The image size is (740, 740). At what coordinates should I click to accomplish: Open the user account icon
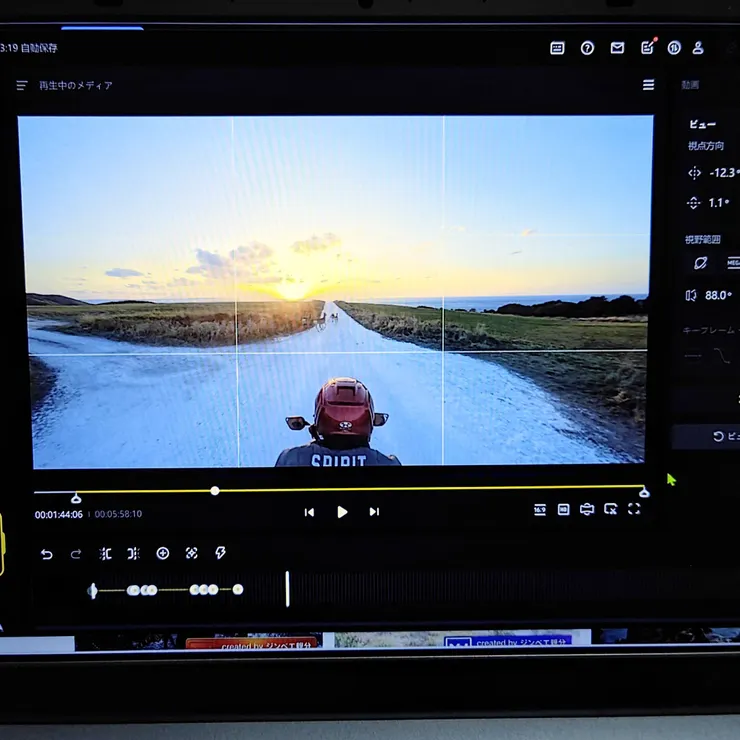point(698,48)
